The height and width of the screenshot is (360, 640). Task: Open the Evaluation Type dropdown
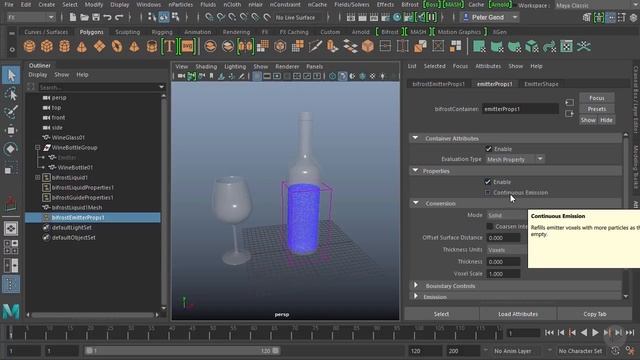pos(515,159)
